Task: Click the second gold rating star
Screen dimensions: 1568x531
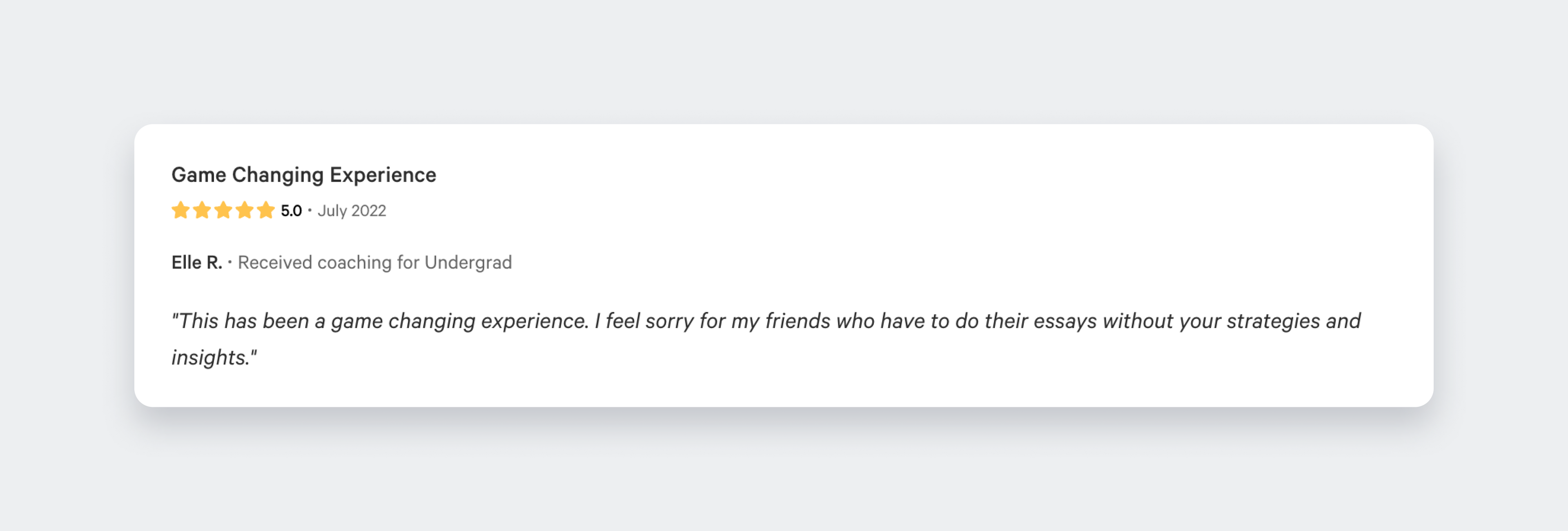Action: coord(202,210)
